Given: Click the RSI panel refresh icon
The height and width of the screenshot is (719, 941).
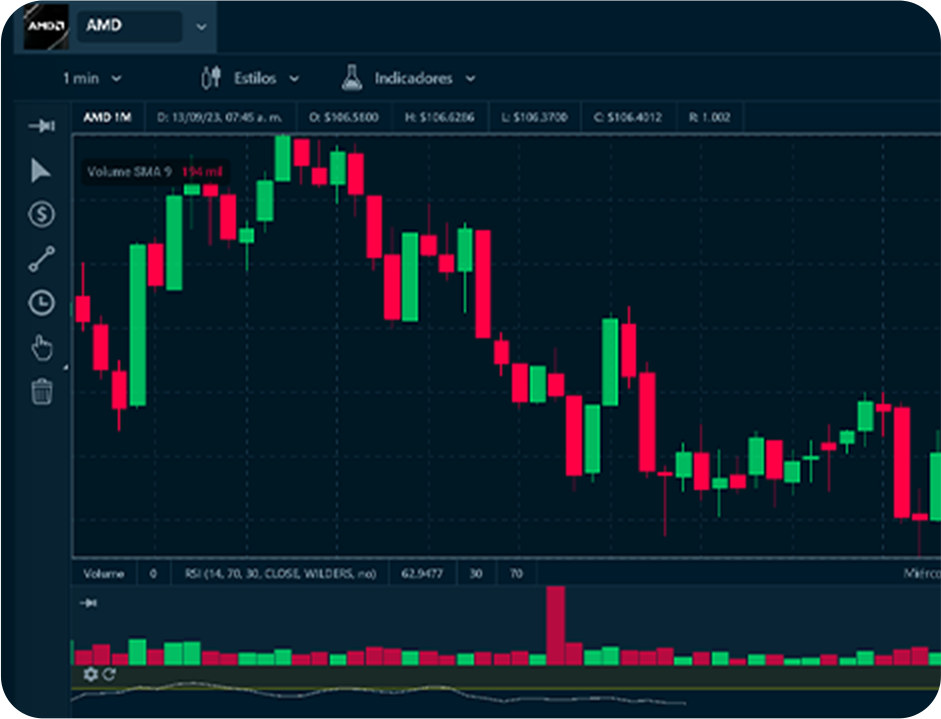Looking at the screenshot, I should click(109, 675).
